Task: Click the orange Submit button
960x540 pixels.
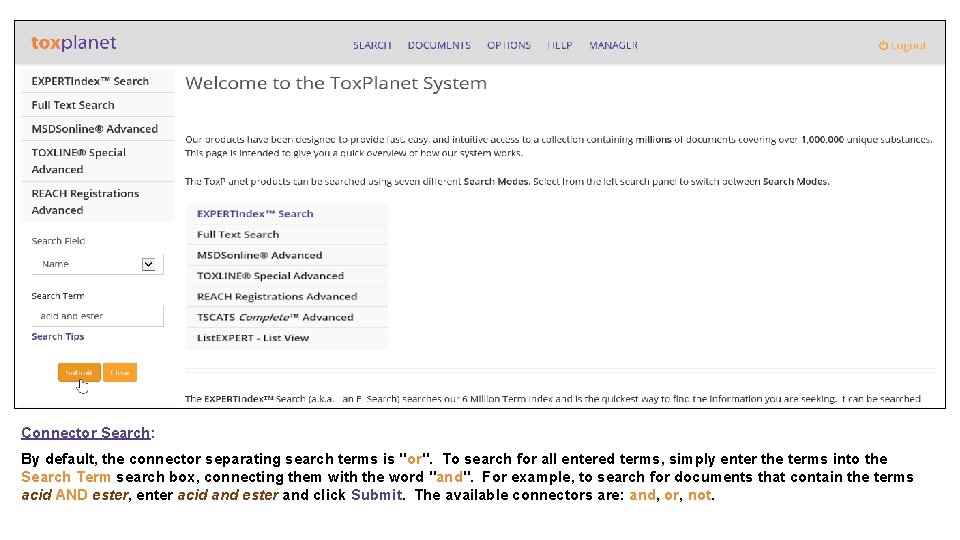Action: [79, 372]
